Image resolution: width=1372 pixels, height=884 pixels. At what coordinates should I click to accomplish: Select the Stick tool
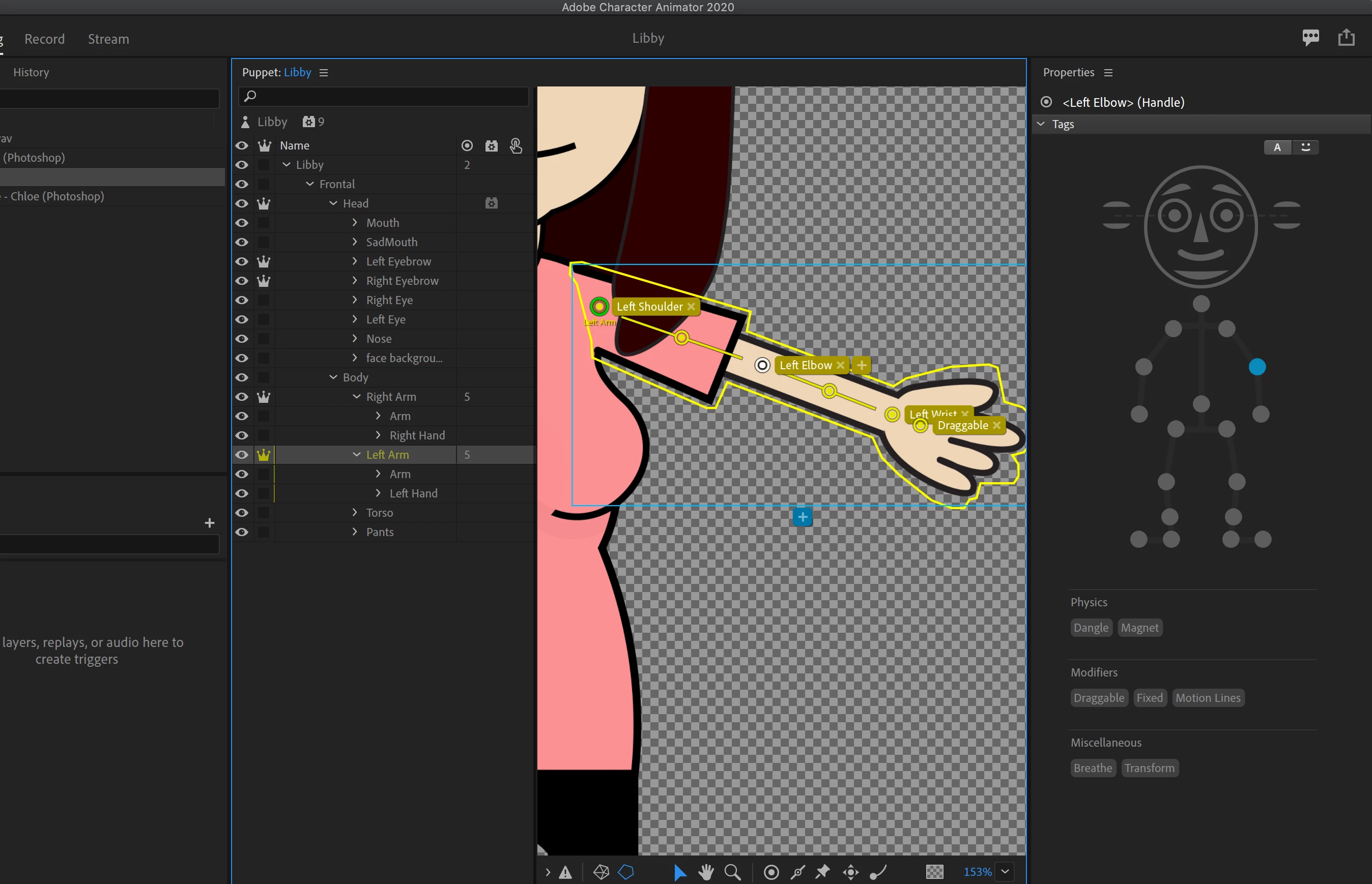pos(797,872)
